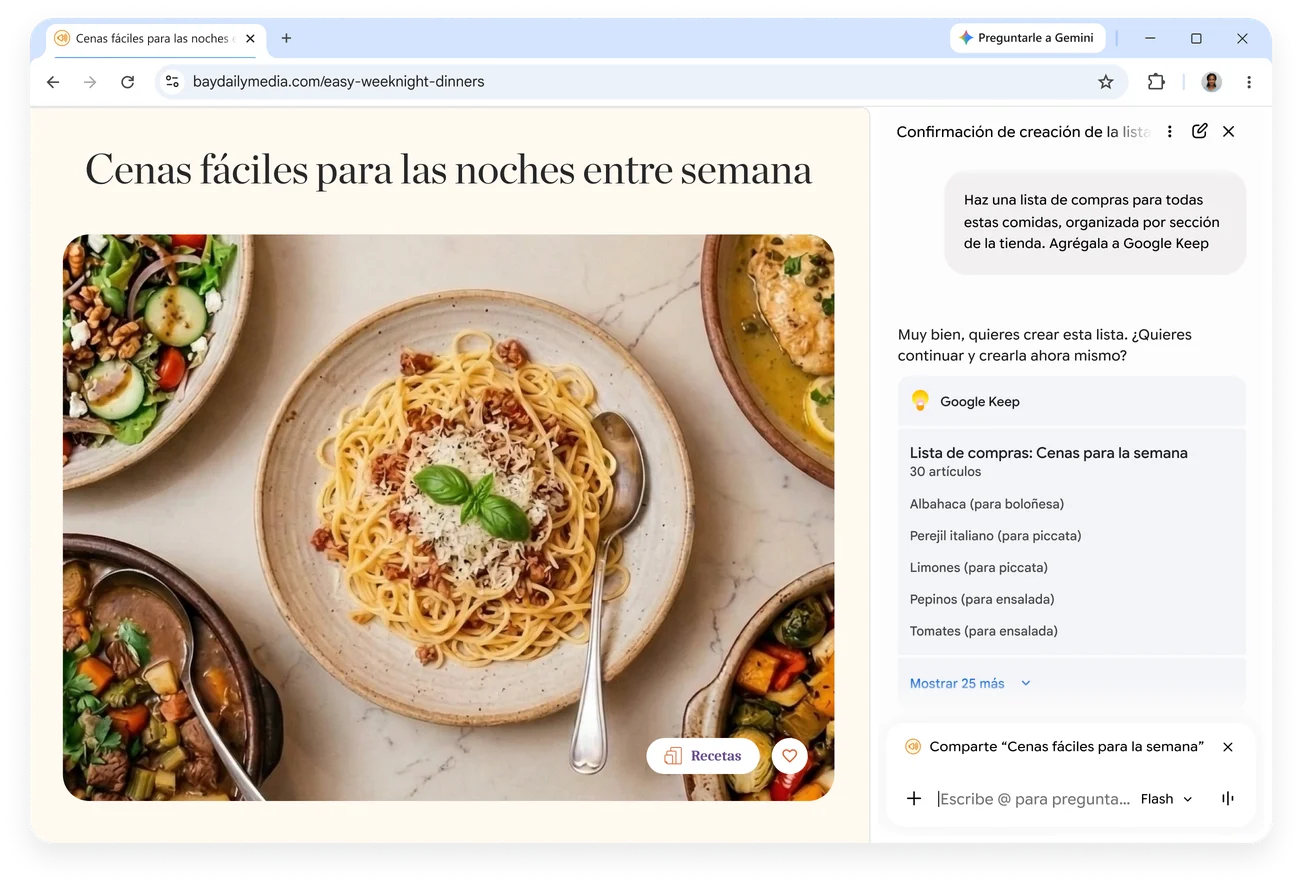
Task: Add attachment with the plus icon
Action: (913, 798)
